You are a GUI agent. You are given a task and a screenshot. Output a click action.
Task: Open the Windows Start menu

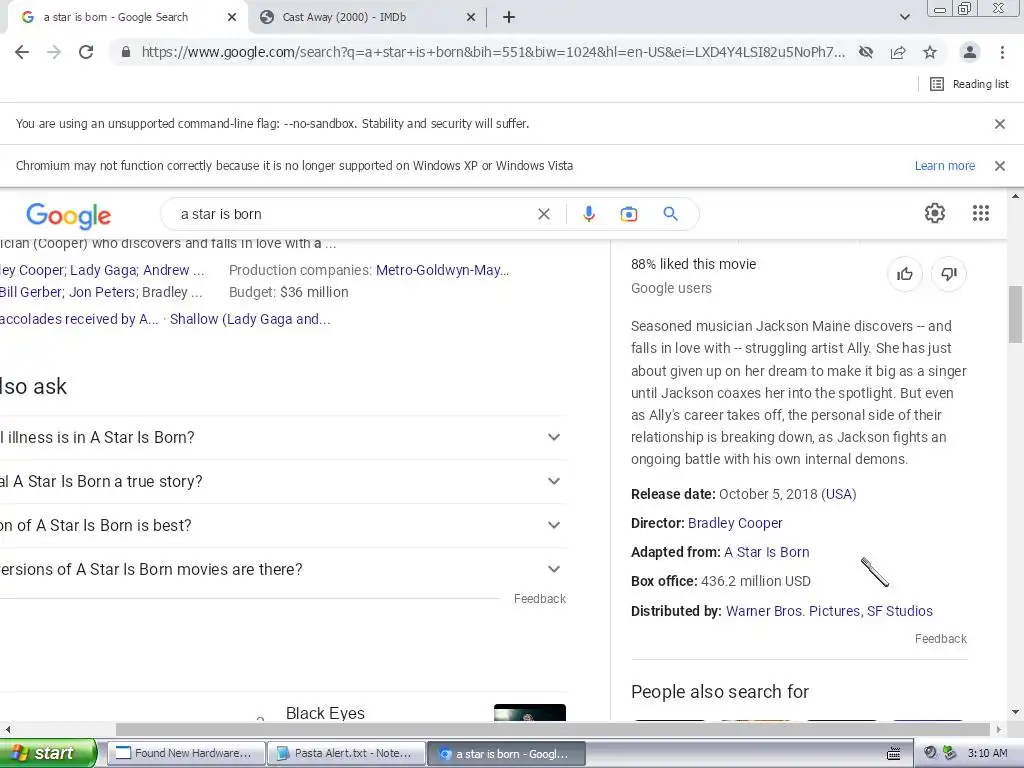pos(47,753)
